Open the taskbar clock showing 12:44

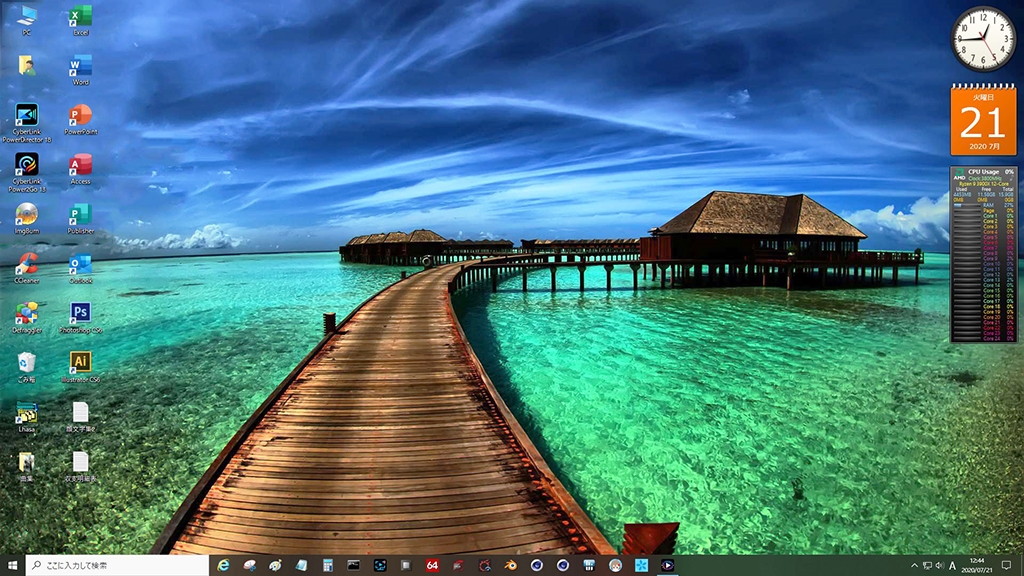(x=977, y=565)
